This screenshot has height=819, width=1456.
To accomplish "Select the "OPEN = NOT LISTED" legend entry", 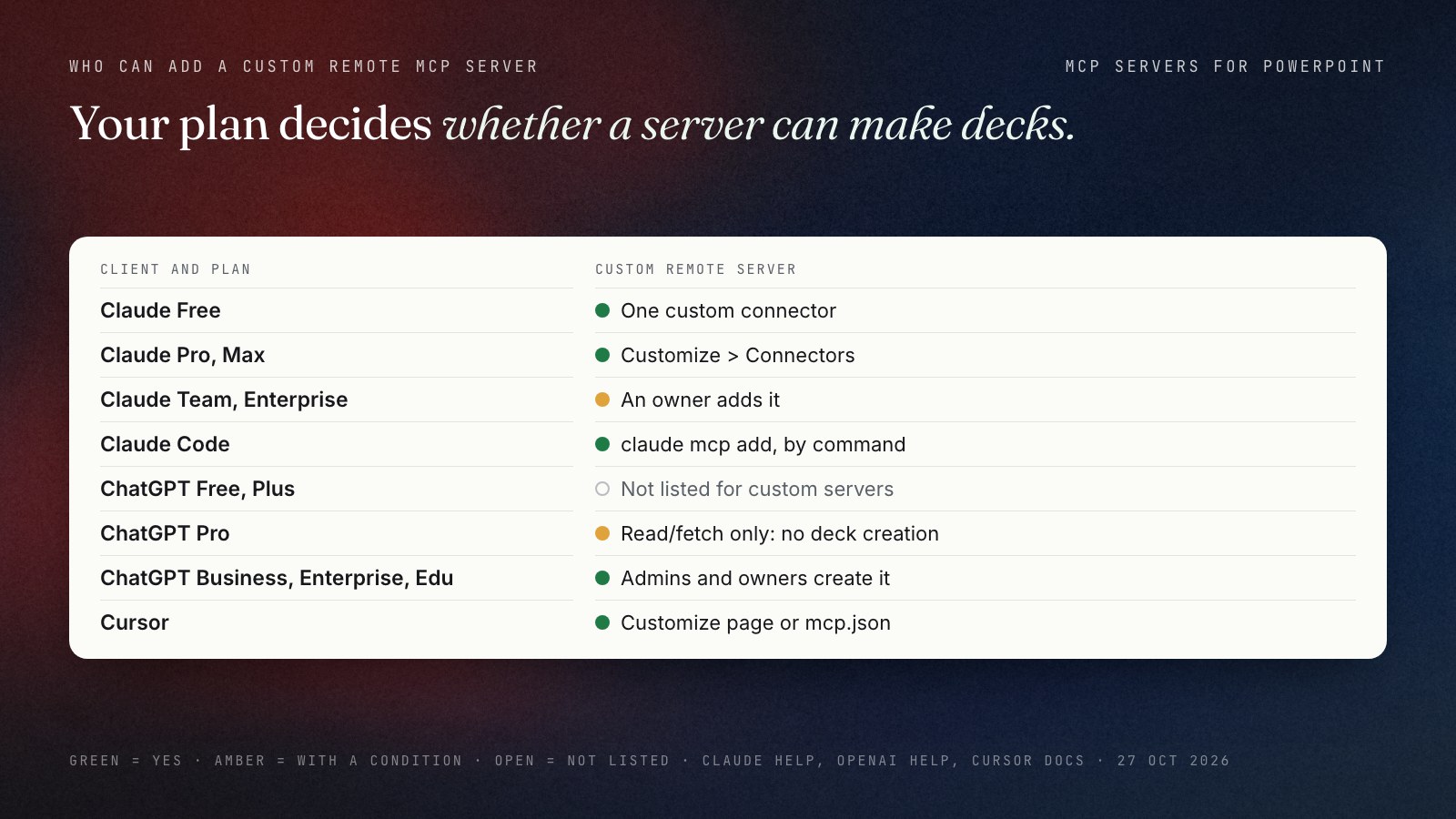I will tap(582, 761).
